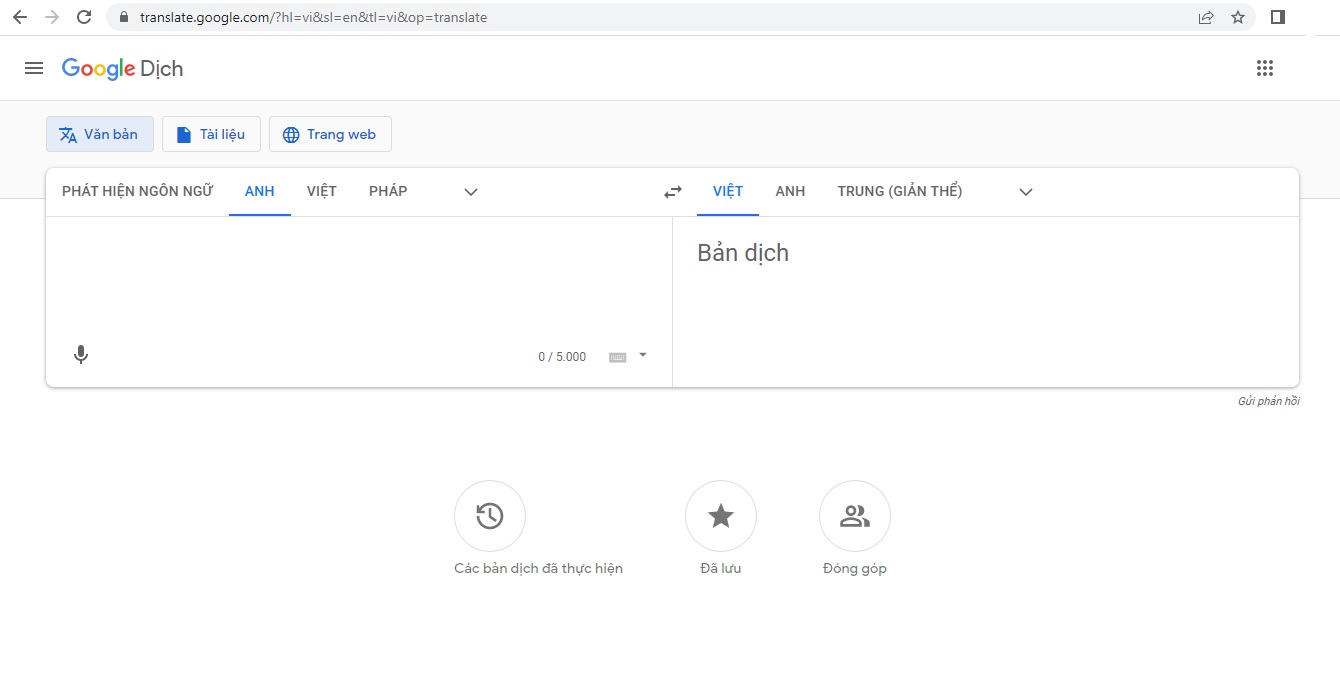1340x692 pixels.
Task: Bookmark this page with the star icon
Action: pos(1238,17)
